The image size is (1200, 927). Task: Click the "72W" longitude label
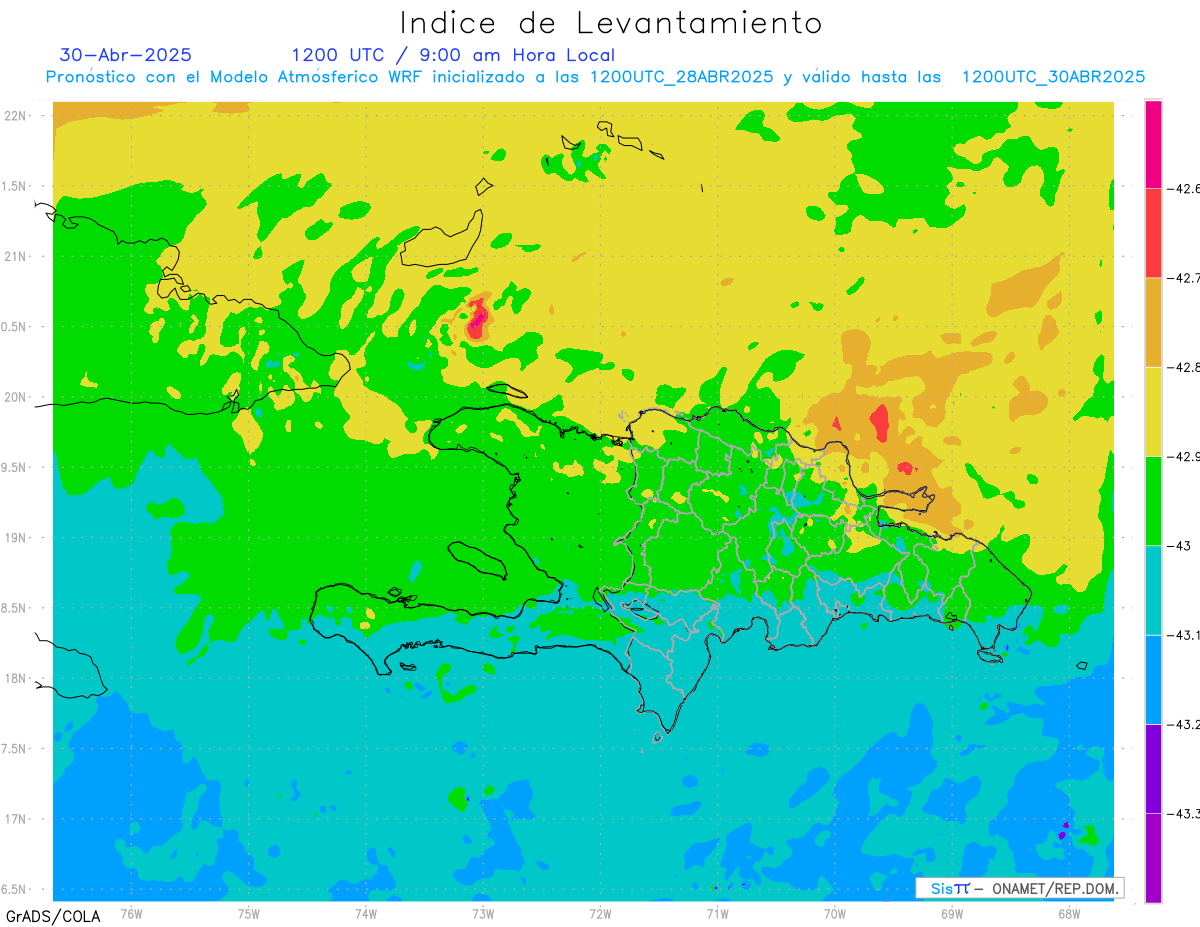tap(600, 914)
